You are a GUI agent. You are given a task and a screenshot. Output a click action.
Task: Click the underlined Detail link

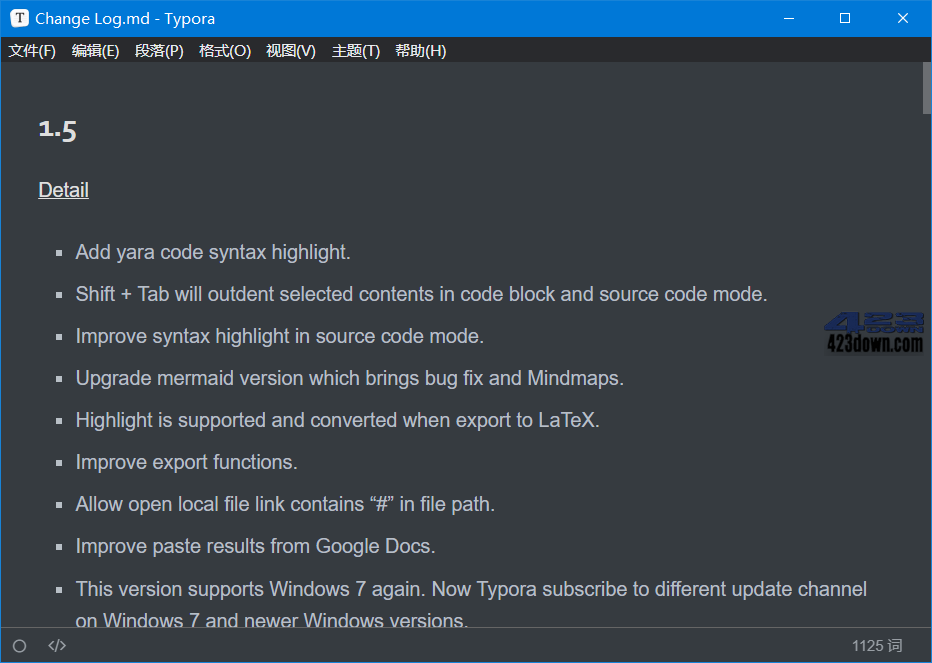[63, 190]
